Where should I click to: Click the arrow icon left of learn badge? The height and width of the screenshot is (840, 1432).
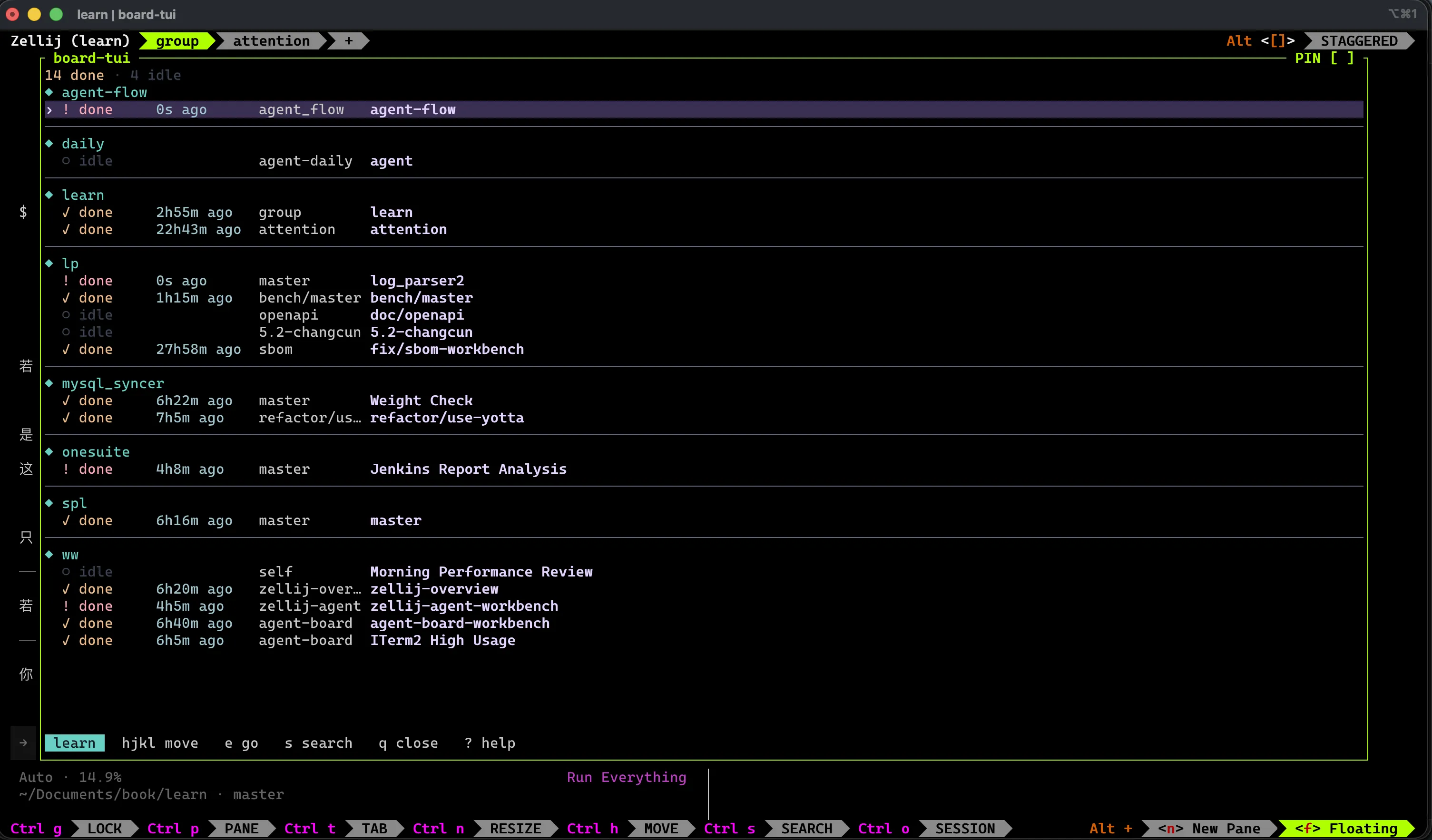point(23,743)
